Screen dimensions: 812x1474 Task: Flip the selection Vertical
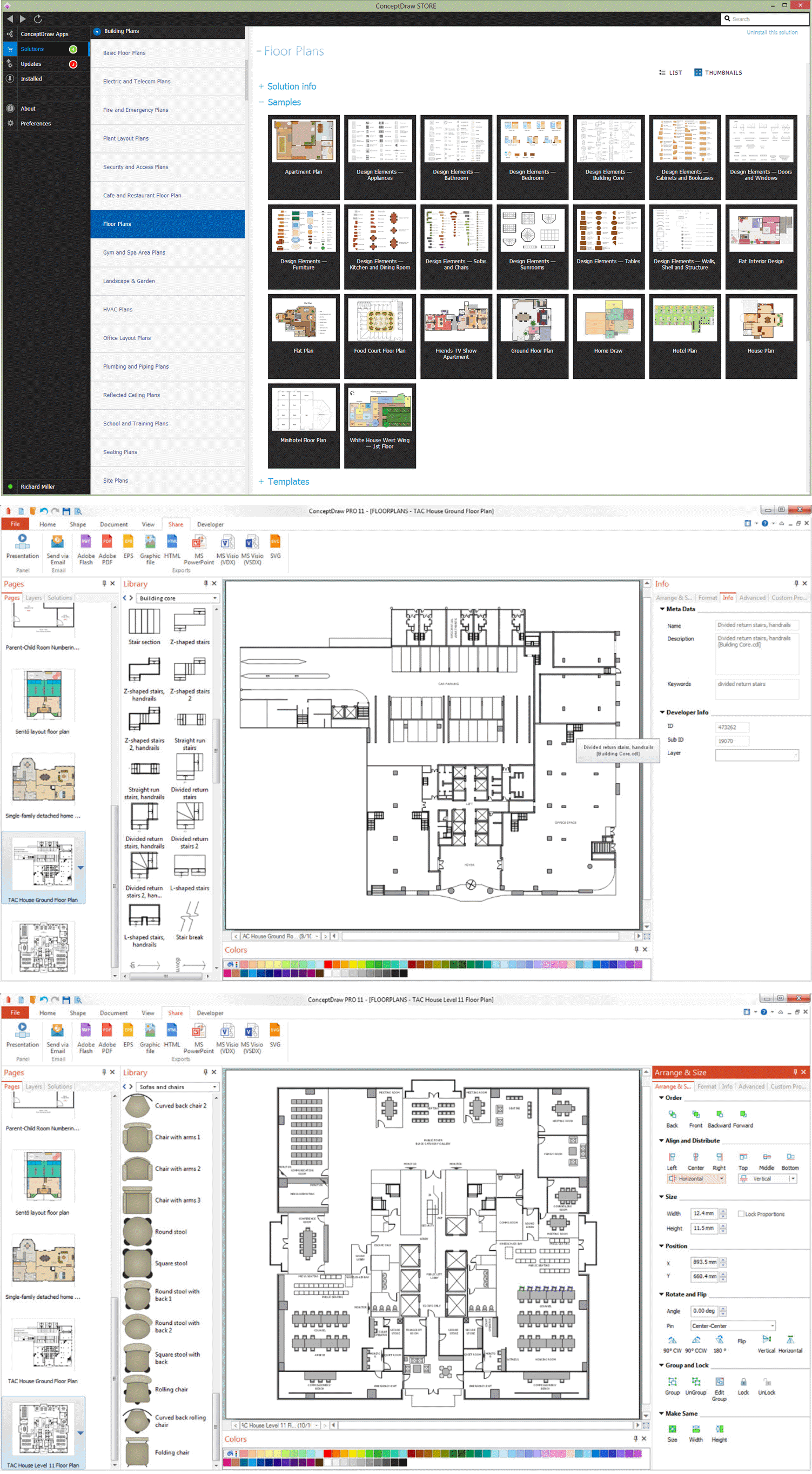[x=766, y=1344]
